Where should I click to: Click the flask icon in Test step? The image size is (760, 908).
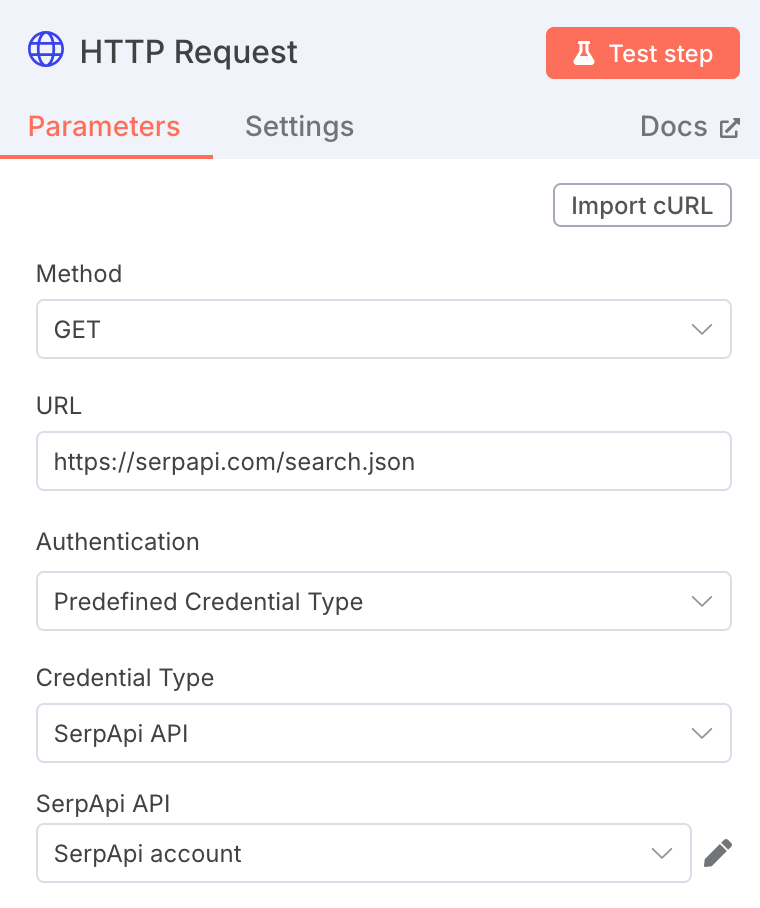click(584, 53)
